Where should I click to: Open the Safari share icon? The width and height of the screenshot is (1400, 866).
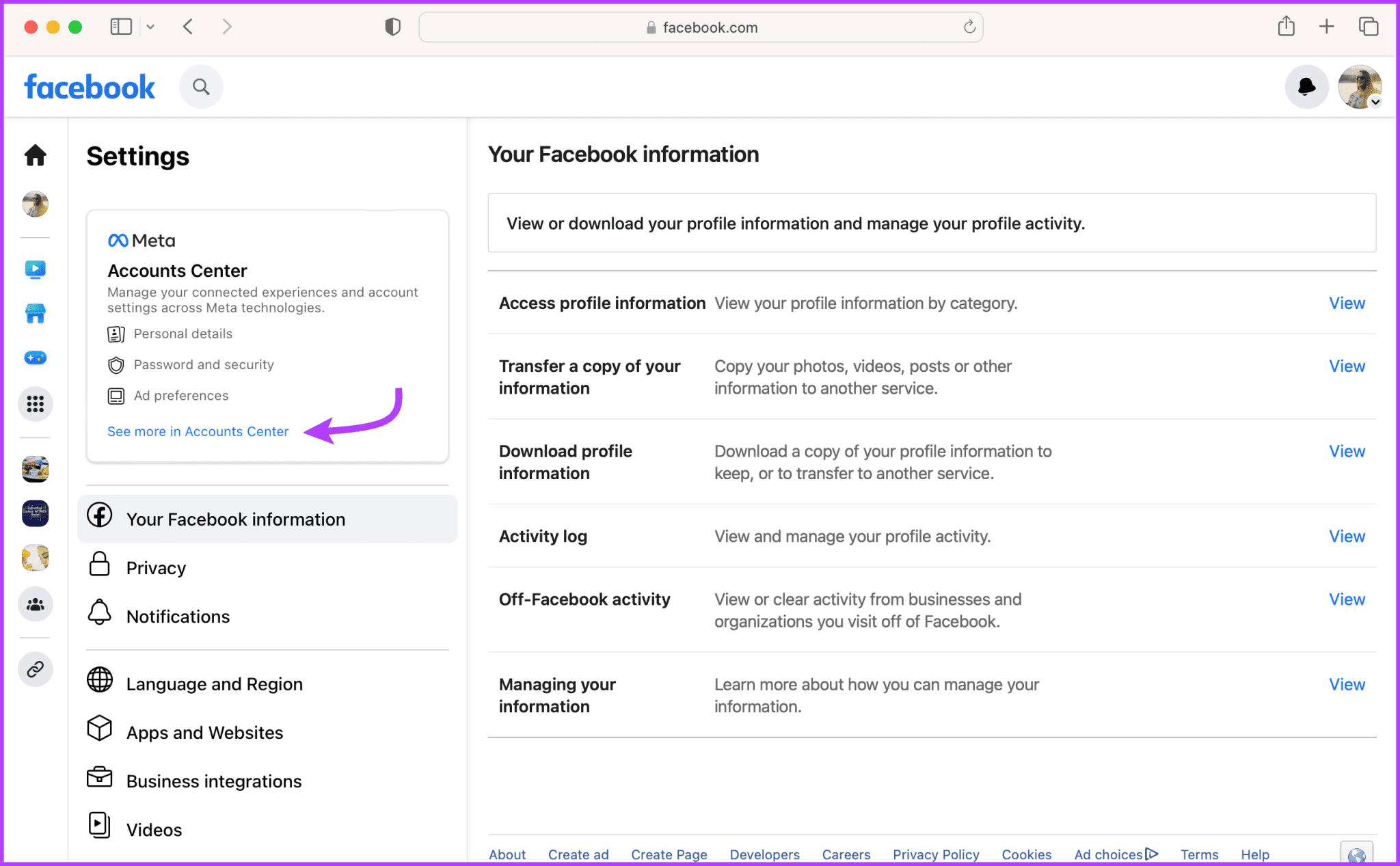(1286, 26)
